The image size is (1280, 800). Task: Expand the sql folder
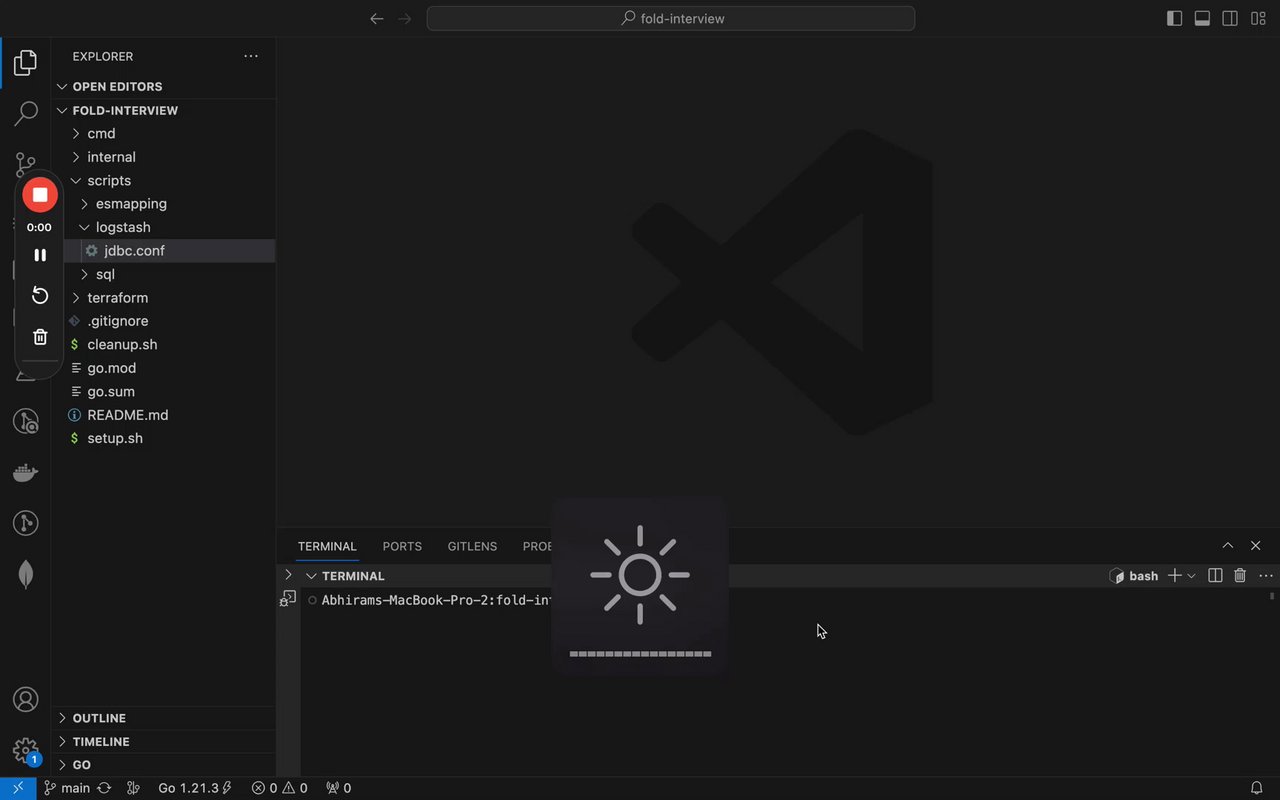click(164, 274)
